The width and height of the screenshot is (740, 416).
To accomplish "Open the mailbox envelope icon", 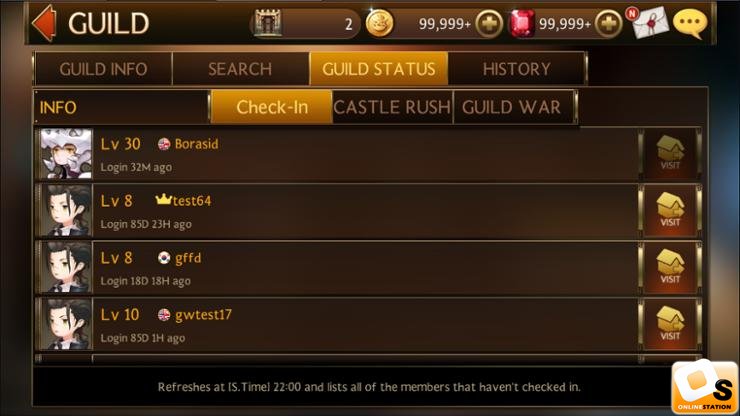I will (649, 23).
